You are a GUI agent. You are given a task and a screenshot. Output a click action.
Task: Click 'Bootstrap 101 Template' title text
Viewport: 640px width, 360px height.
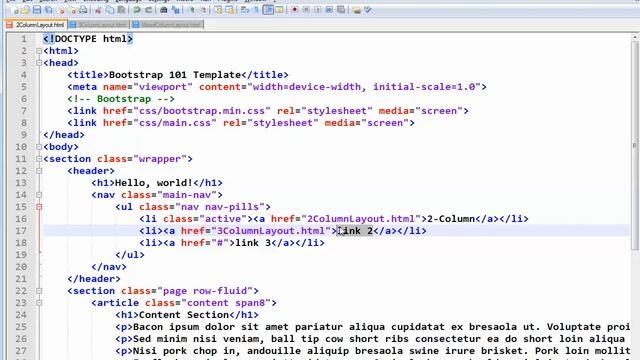tap(175, 75)
